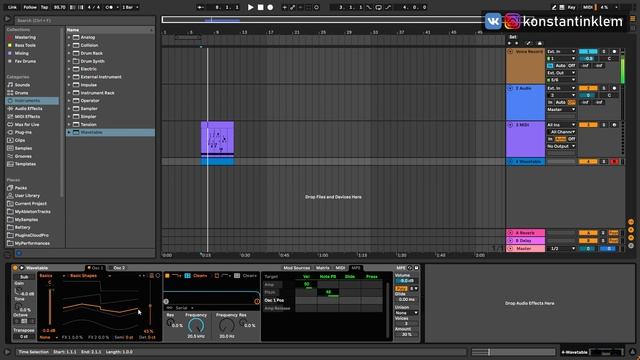Image resolution: width=640 pixels, height=360 pixels.
Task: Open Packs in Places
Action: [20, 188]
